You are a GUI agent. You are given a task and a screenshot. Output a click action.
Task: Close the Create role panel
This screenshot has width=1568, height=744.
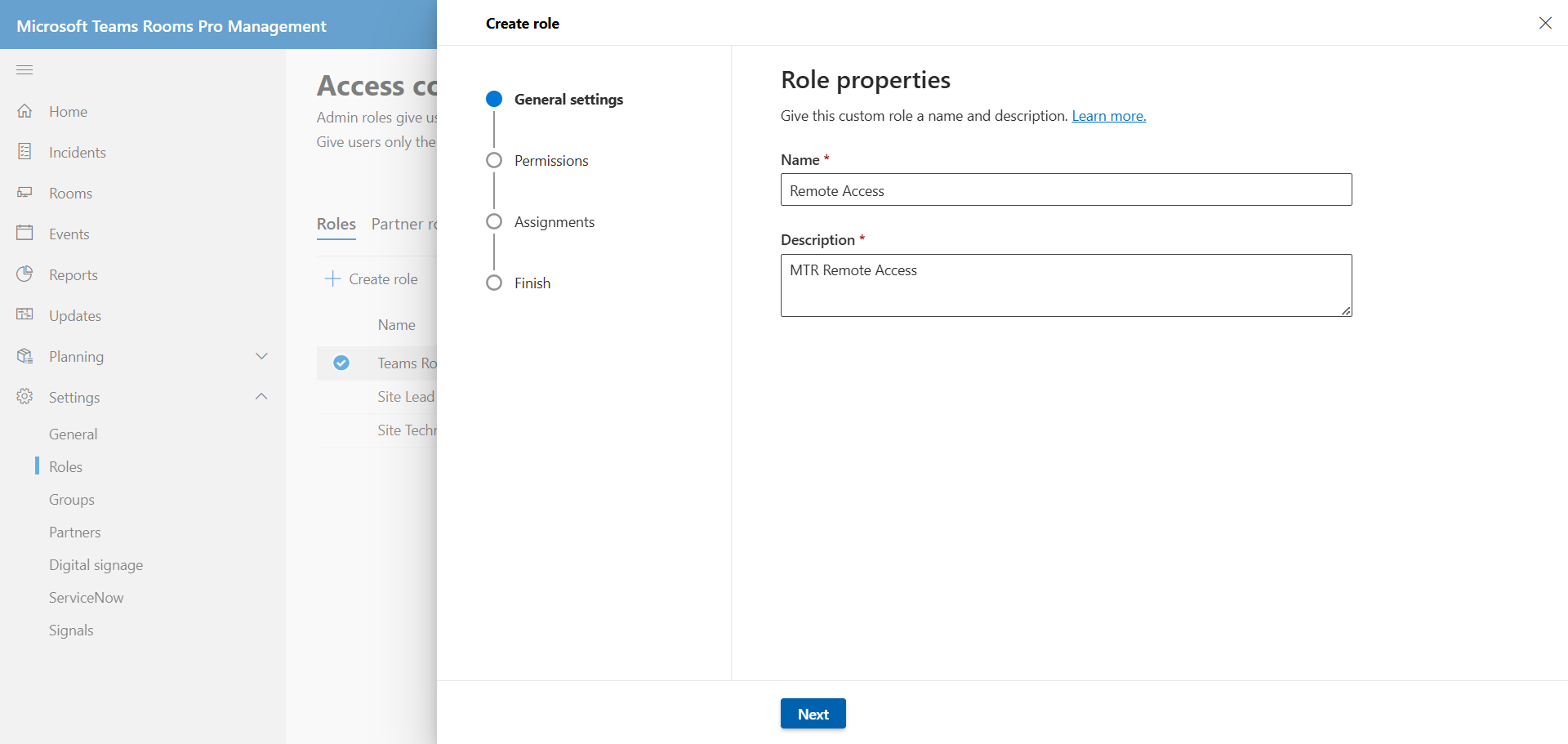pos(1545,23)
